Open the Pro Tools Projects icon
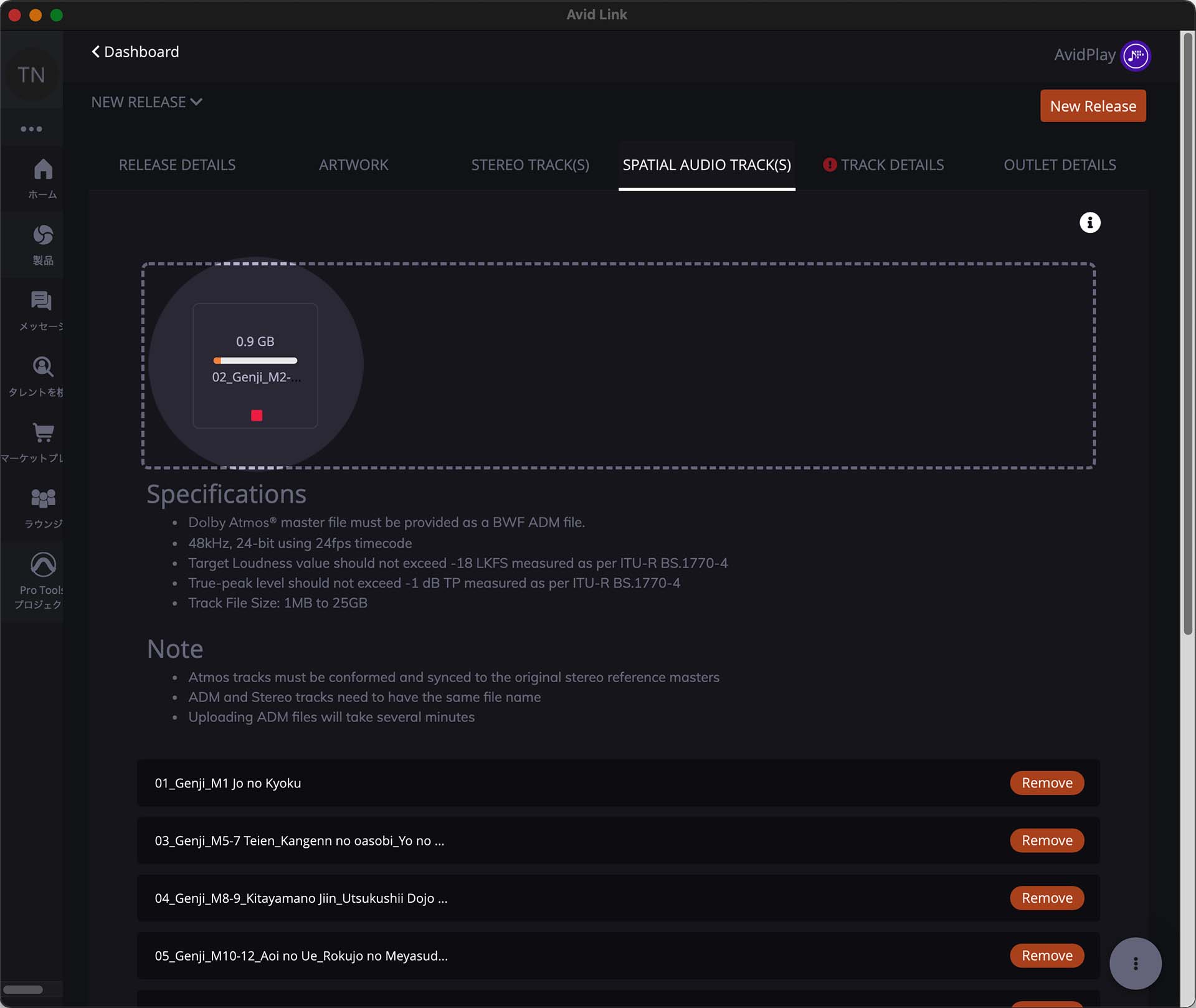Viewport: 1196px width, 1008px height. coord(42,565)
